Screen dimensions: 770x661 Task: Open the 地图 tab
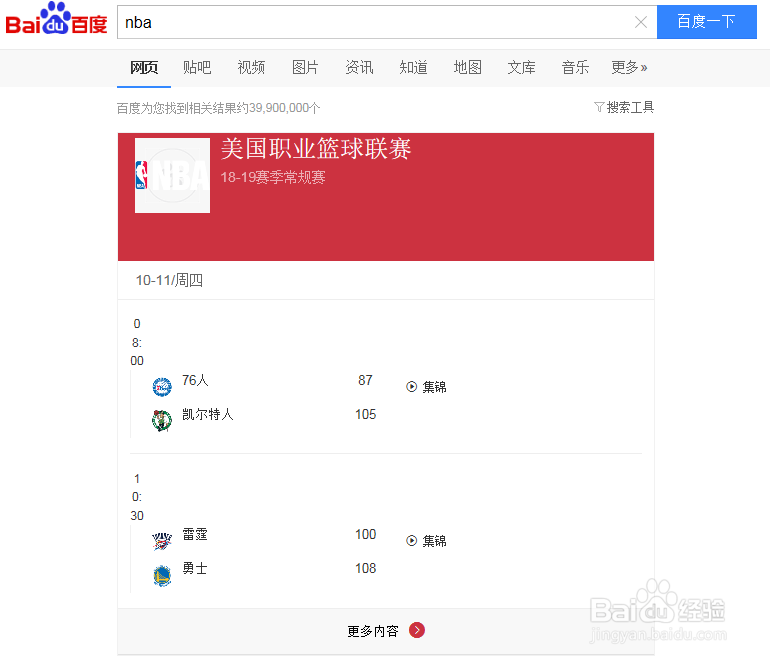pos(468,67)
